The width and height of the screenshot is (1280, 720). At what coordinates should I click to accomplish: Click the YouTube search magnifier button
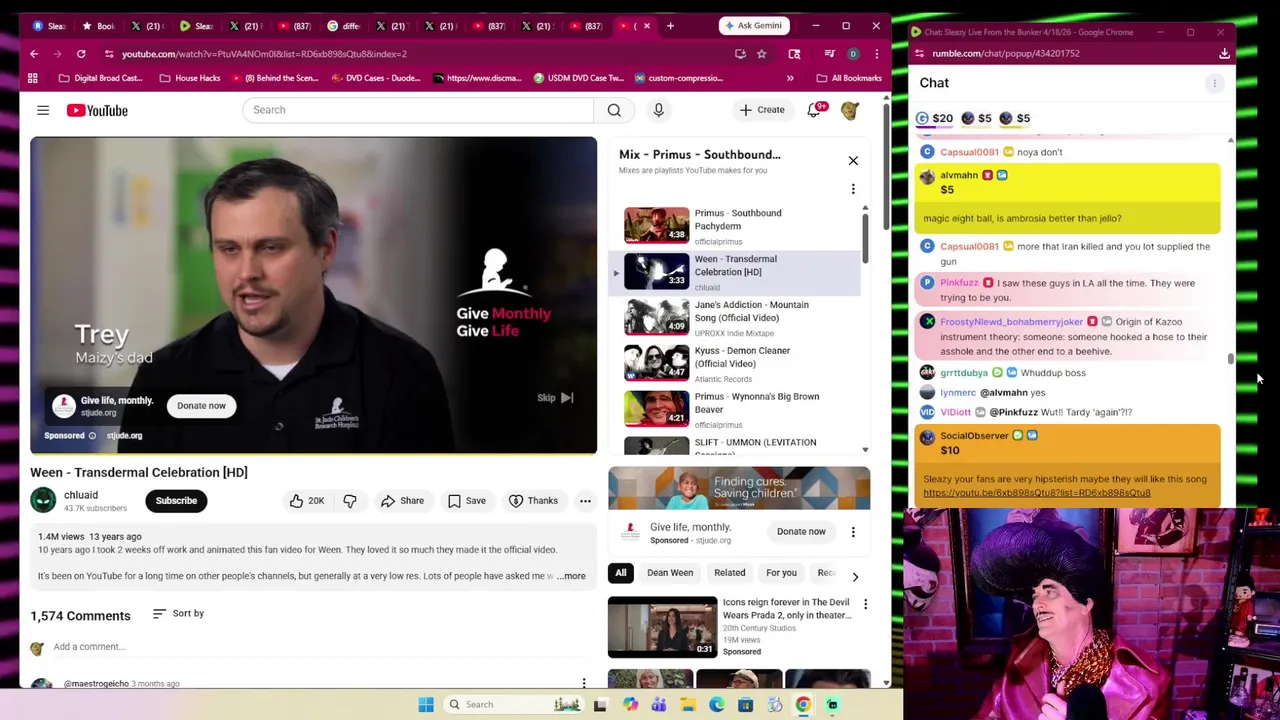pos(614,110)
